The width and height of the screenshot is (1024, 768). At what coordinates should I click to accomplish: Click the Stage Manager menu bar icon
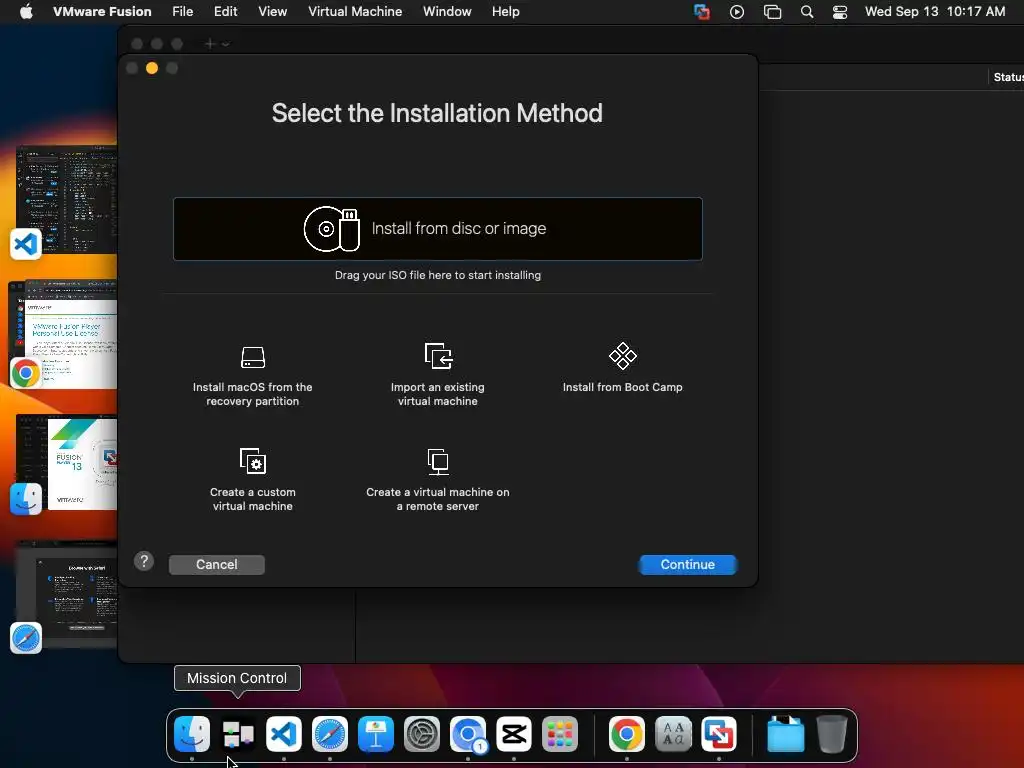(772, 12)
